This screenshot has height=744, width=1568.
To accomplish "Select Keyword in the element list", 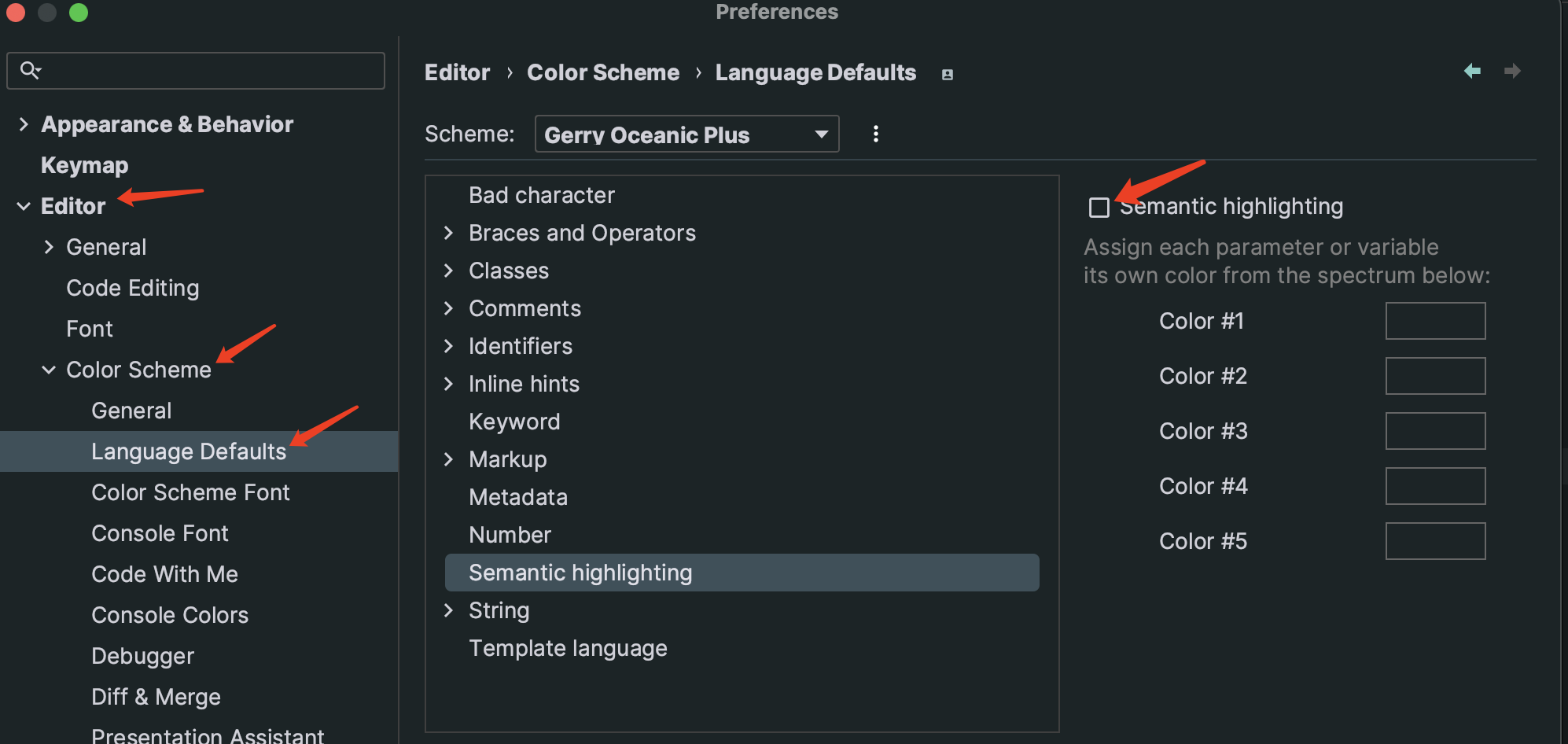I will [x=514, y=422].
